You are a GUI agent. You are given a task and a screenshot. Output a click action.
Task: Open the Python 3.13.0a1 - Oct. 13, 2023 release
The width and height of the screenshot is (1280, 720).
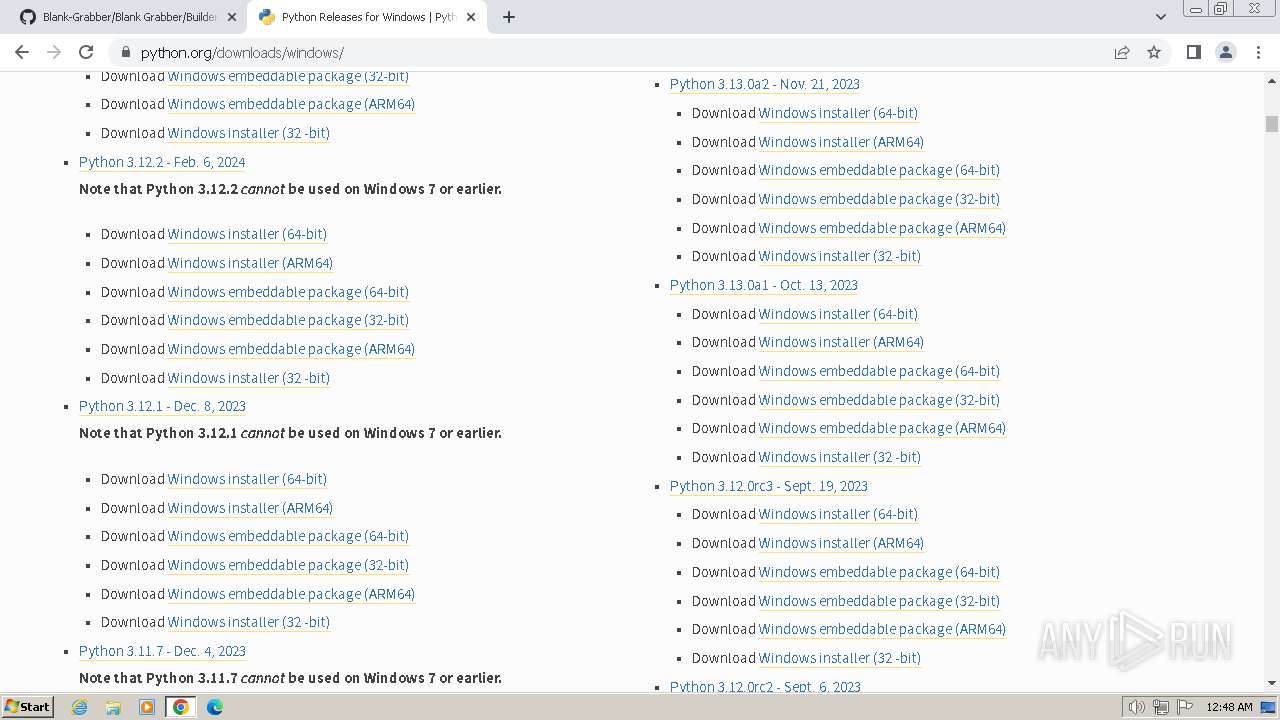(764, 285)
